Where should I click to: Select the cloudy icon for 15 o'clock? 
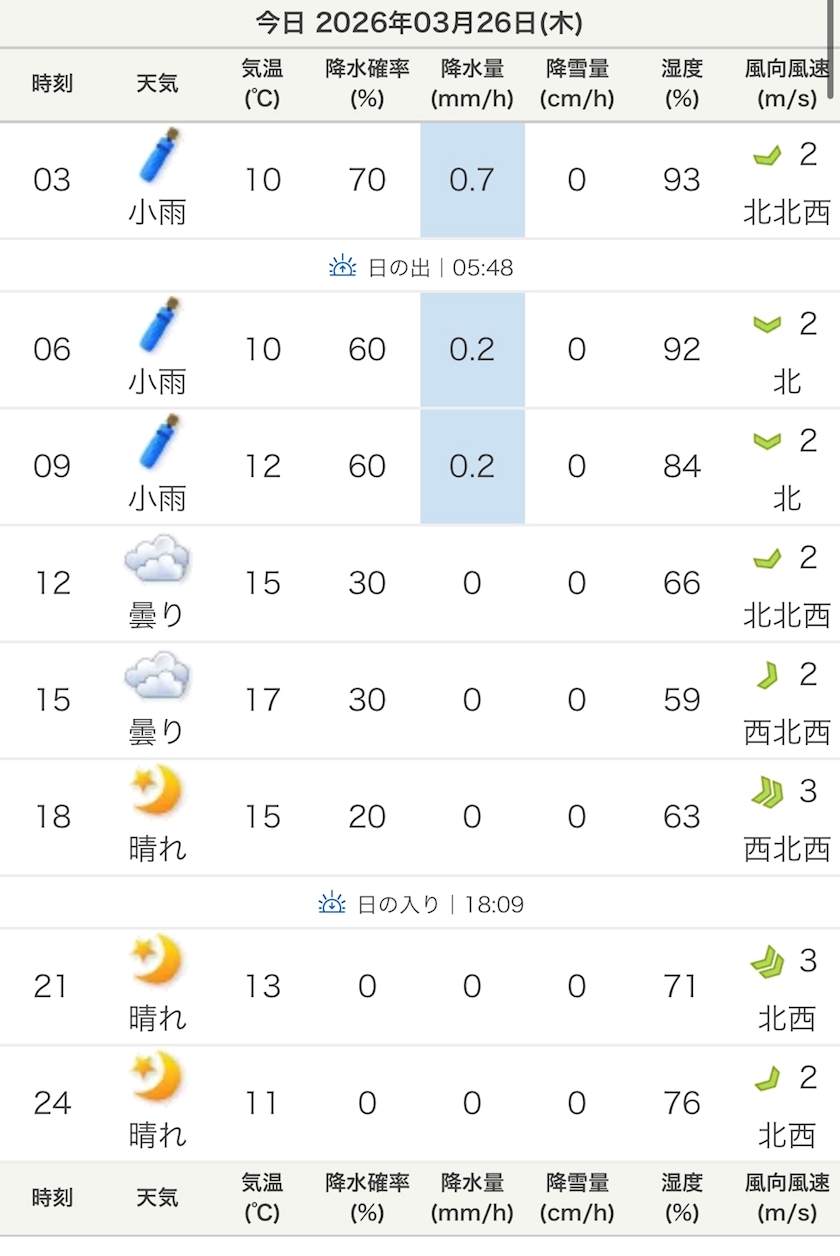tap(157, 676)
